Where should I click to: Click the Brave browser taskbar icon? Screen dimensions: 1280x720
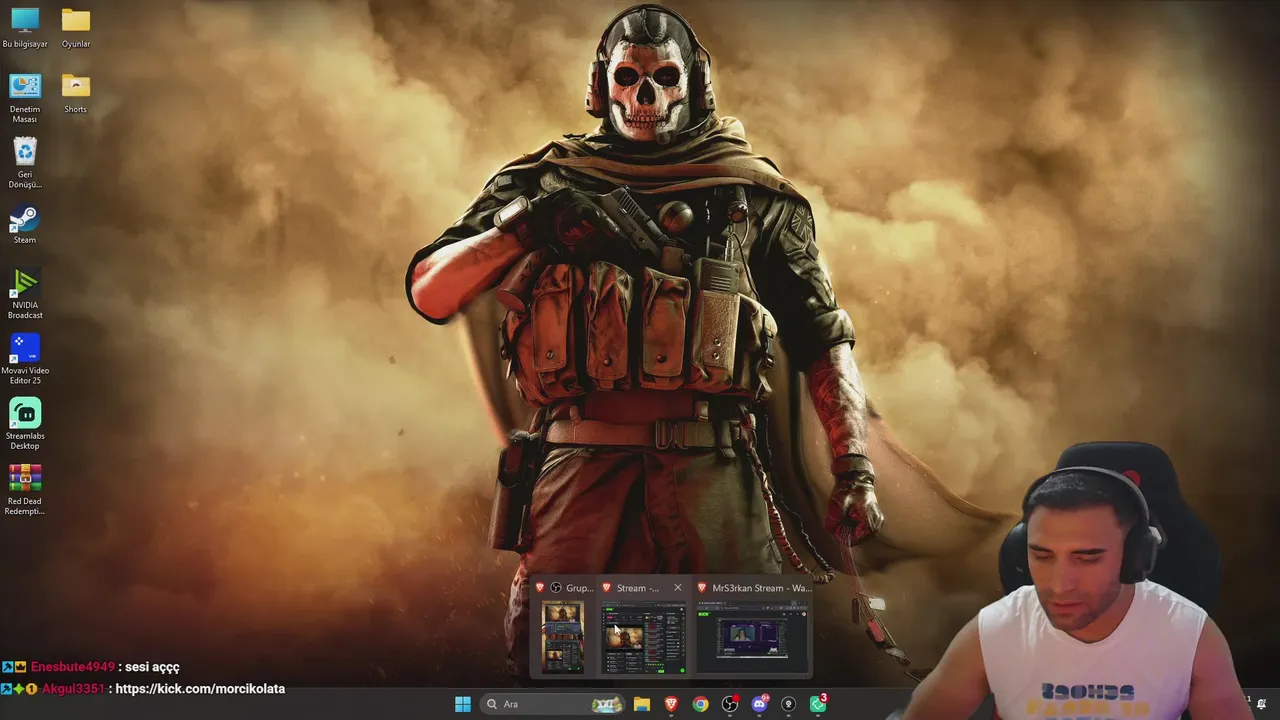671,704
